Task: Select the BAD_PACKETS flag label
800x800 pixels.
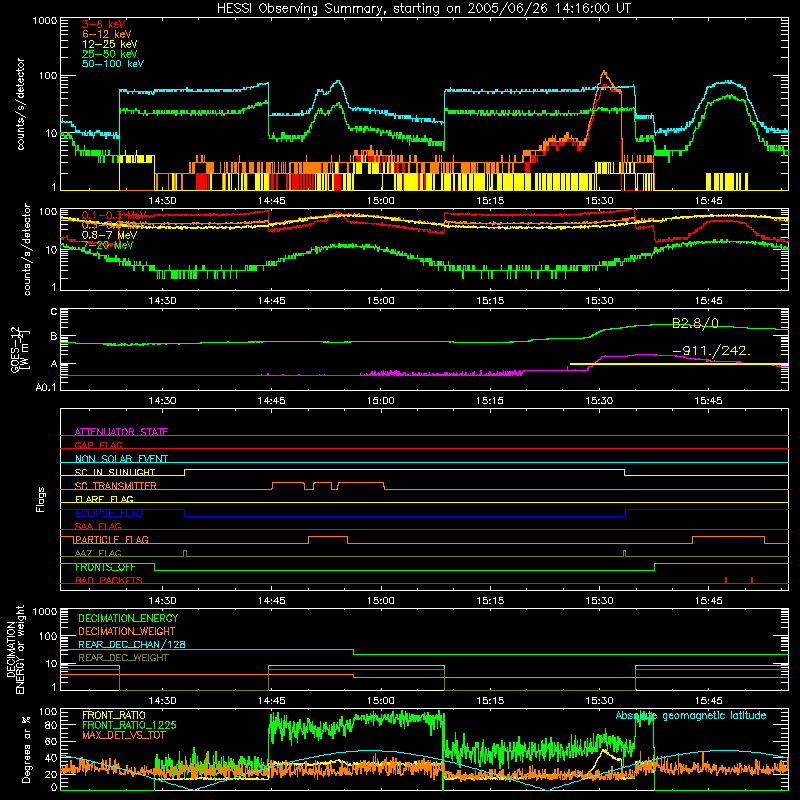Action: [109, 580]
